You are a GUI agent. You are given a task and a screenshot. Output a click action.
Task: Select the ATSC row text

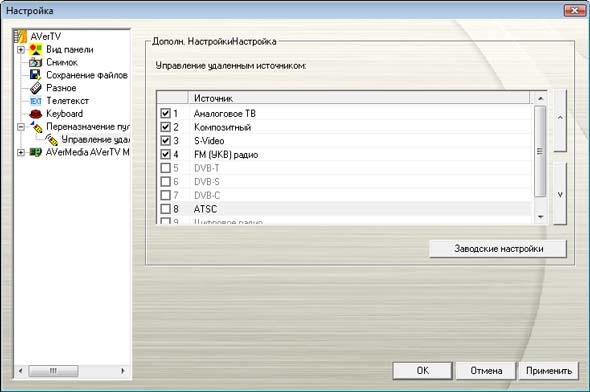205,209
